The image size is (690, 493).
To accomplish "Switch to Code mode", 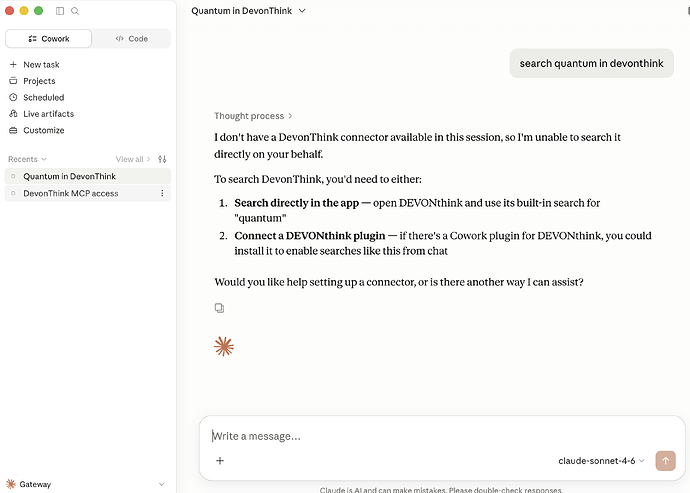I will pyautogui.click(x=132, y=39).
